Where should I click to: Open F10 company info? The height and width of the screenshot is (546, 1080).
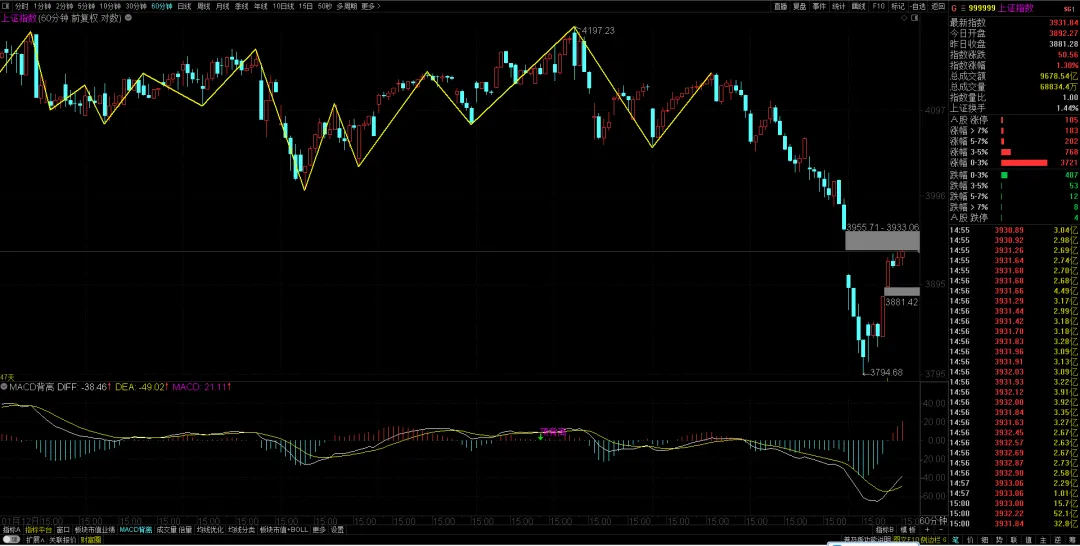pyautogui.click(x=878, y=6)
